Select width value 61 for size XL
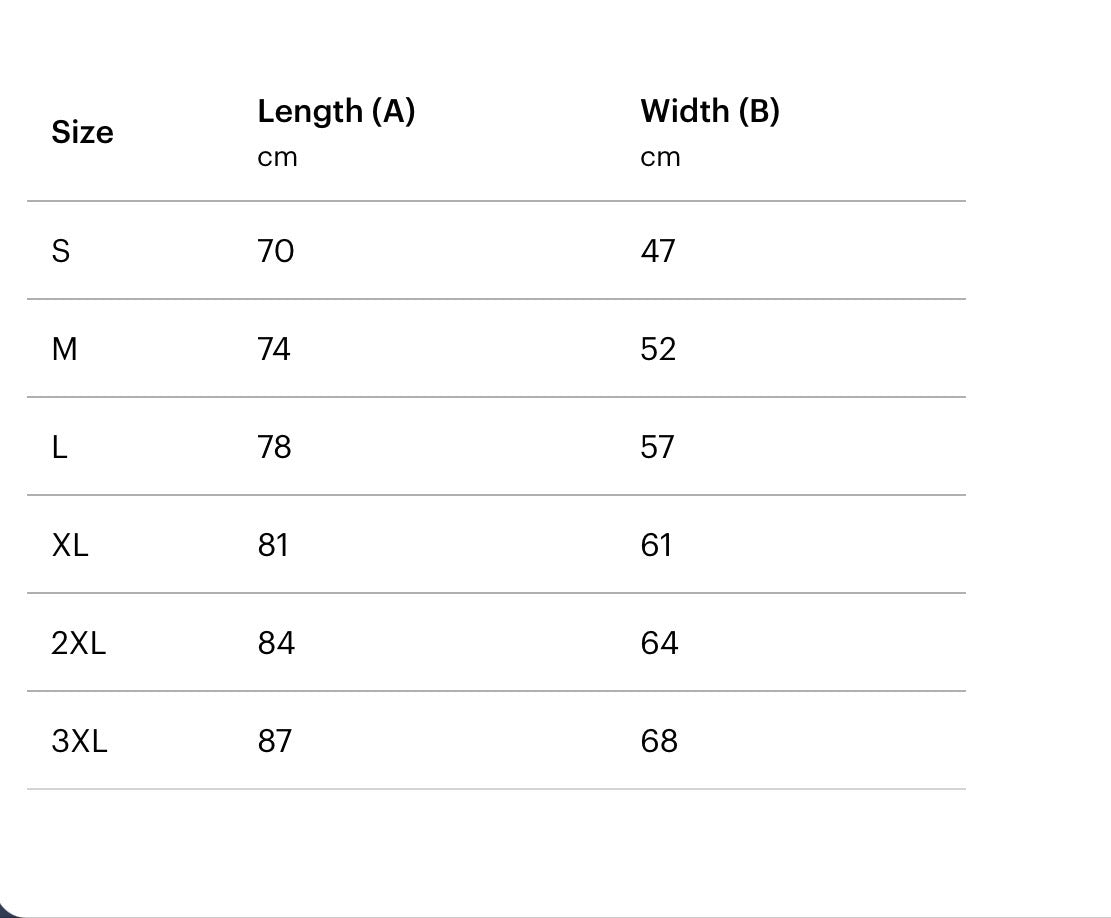 [x=656, y=545]
